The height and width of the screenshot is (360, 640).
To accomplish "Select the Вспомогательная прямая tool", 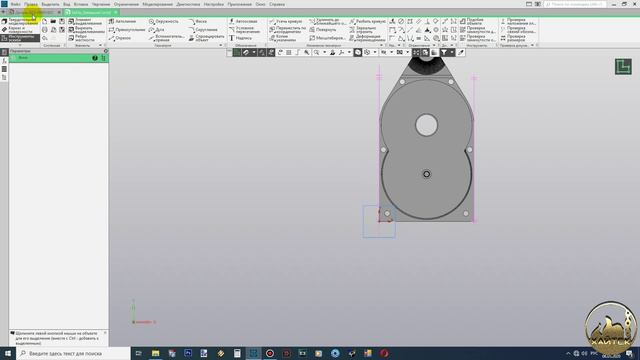I will click(x=167, y=38).
